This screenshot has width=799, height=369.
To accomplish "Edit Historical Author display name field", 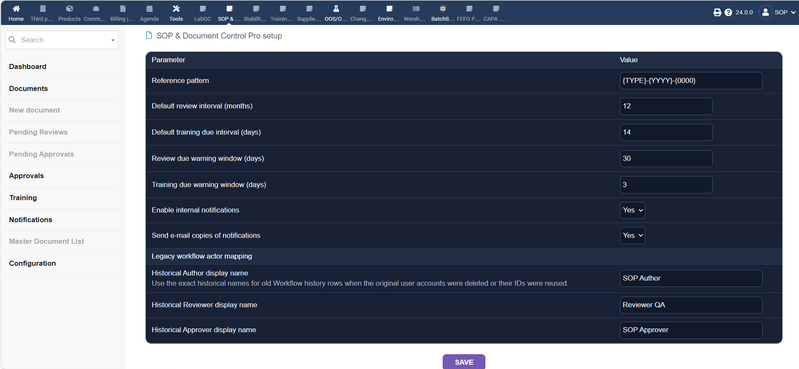I will tap(691, 278).
